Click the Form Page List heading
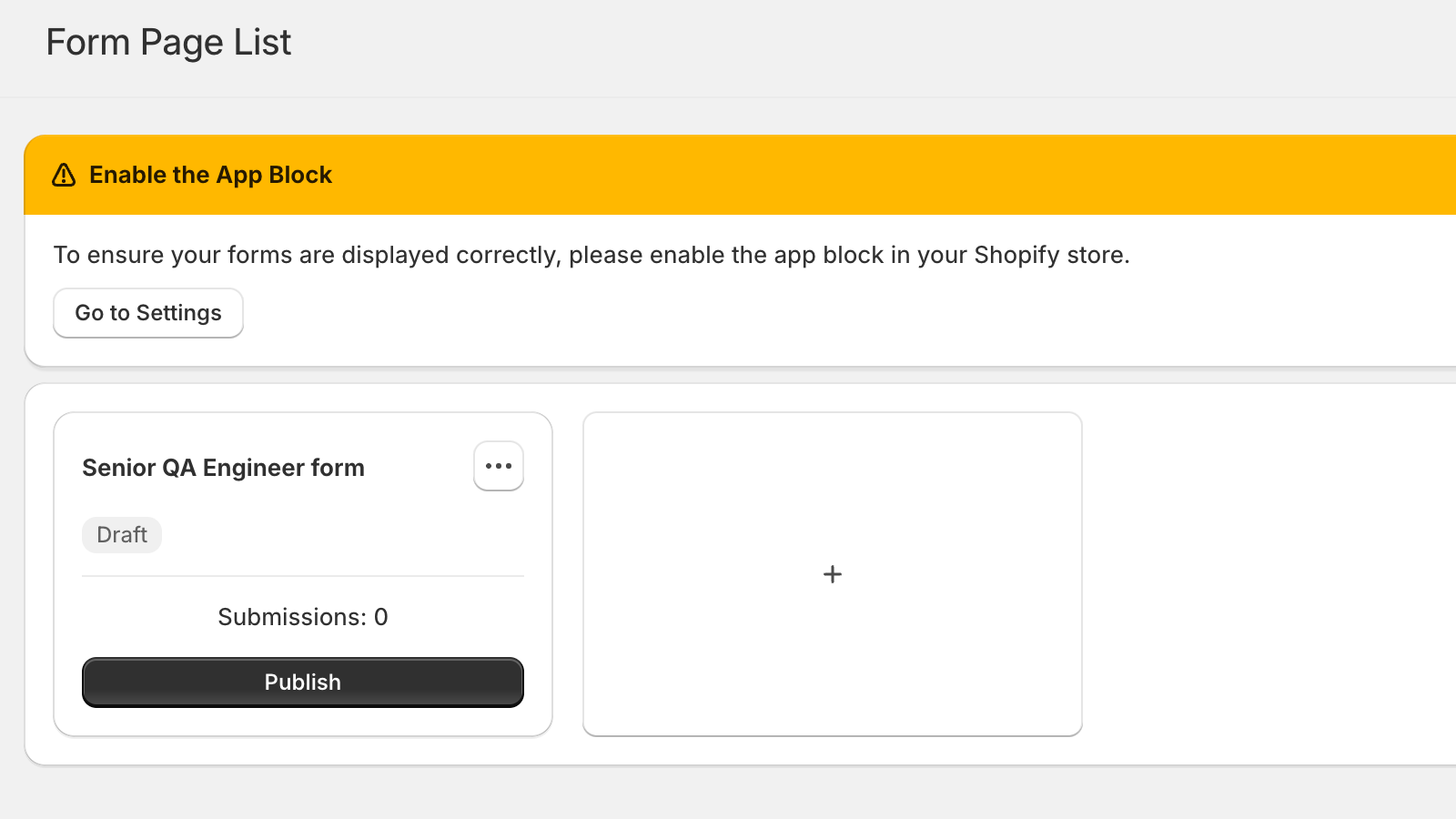Image resolution: width=1456 pixels, height=819 pixels. 168,43
